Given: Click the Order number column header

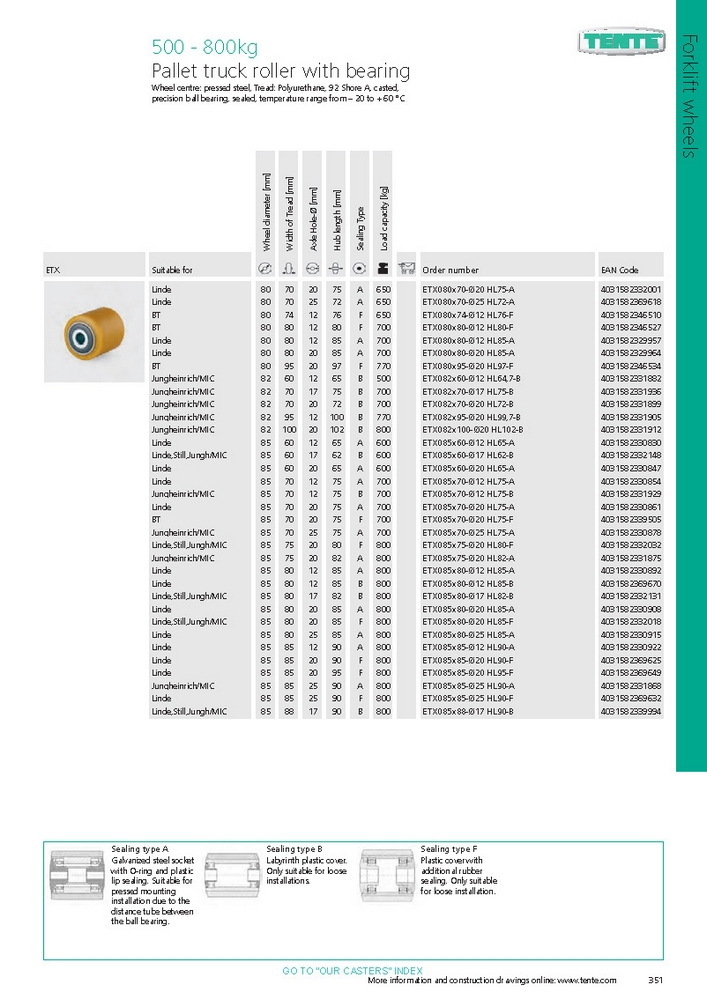Looking at the screenshot, I should tap(450, 270).
